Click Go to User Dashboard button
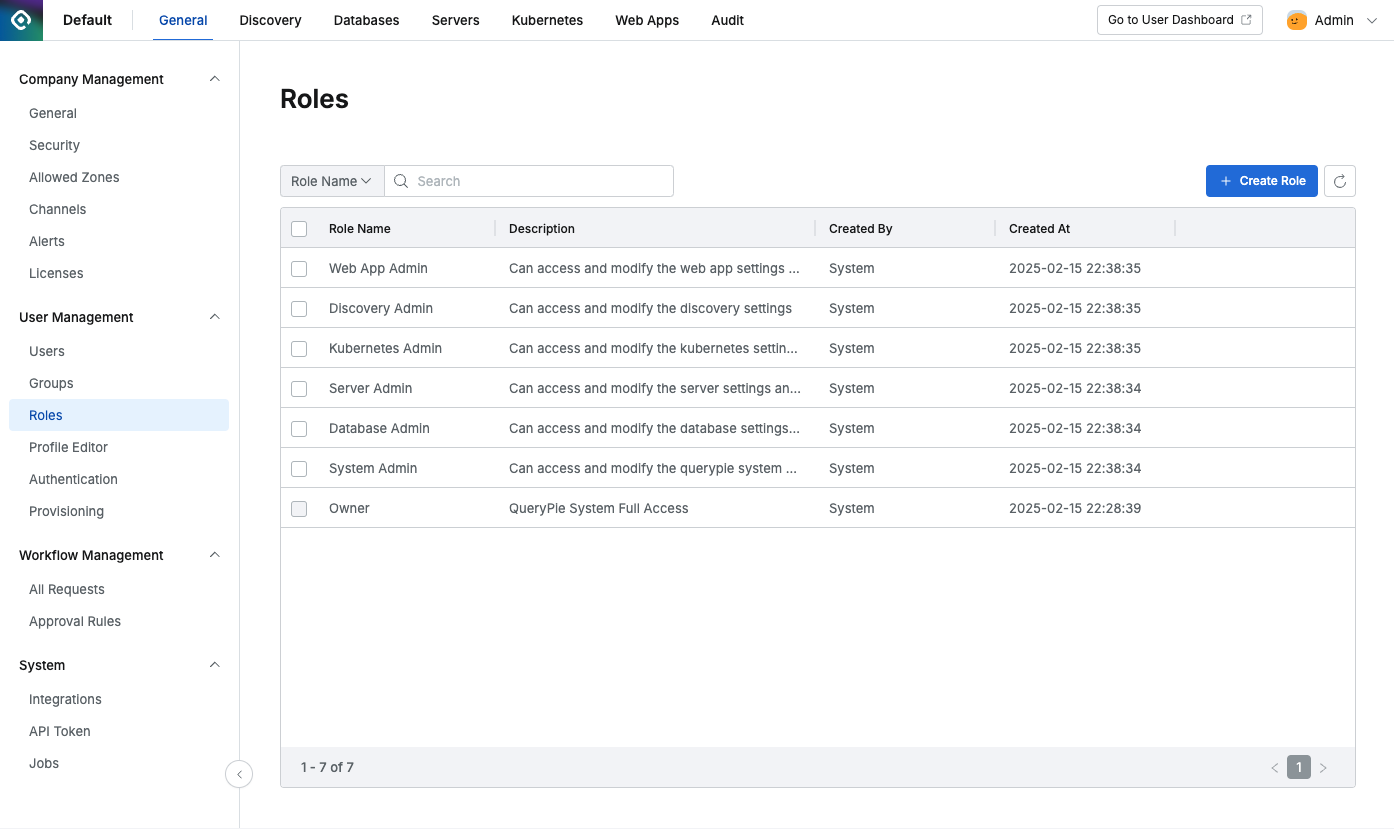The image size is (1394, 829). click(x=1179, y=20)
